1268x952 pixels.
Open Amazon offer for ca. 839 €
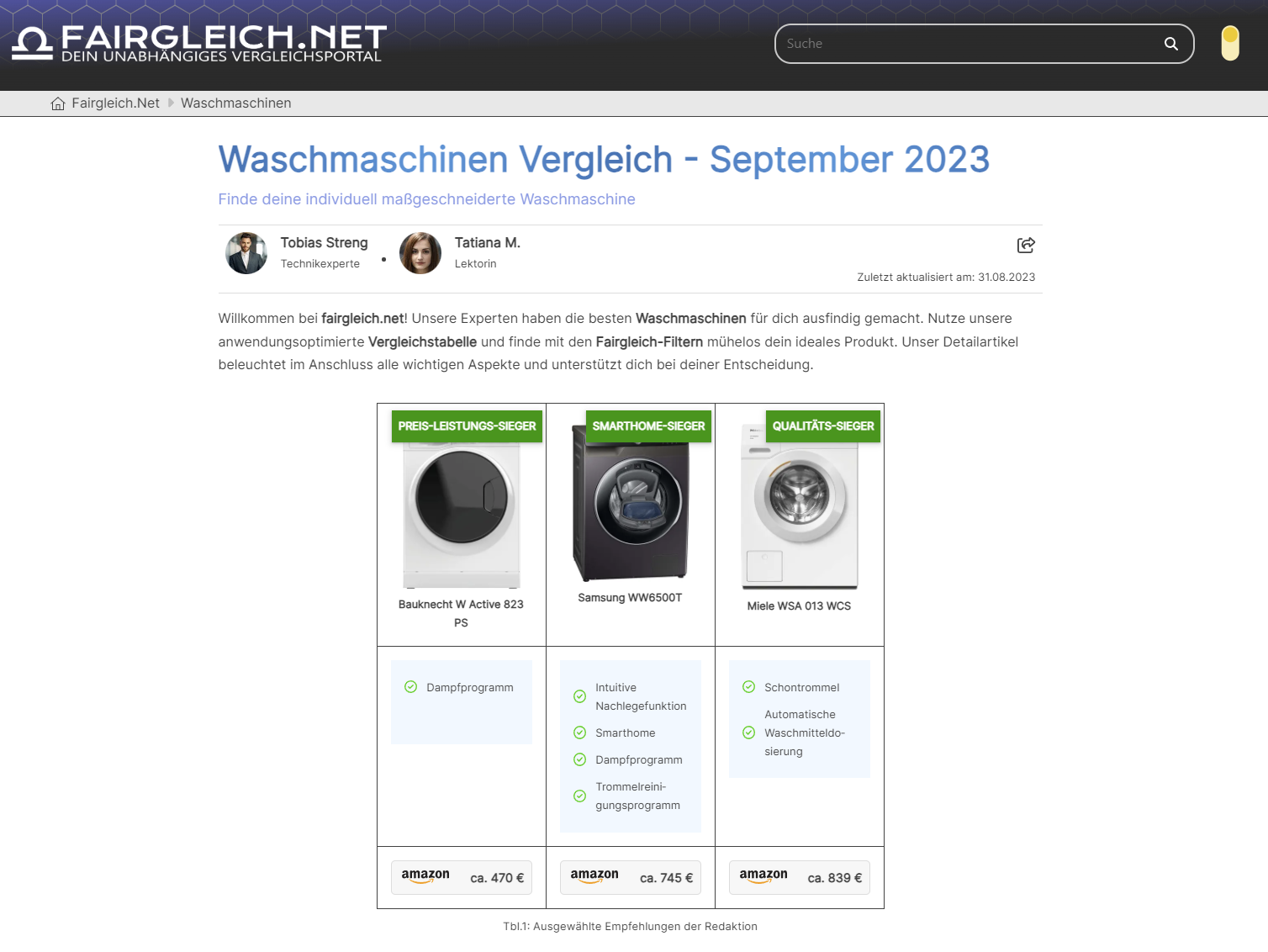coord(800,877)
